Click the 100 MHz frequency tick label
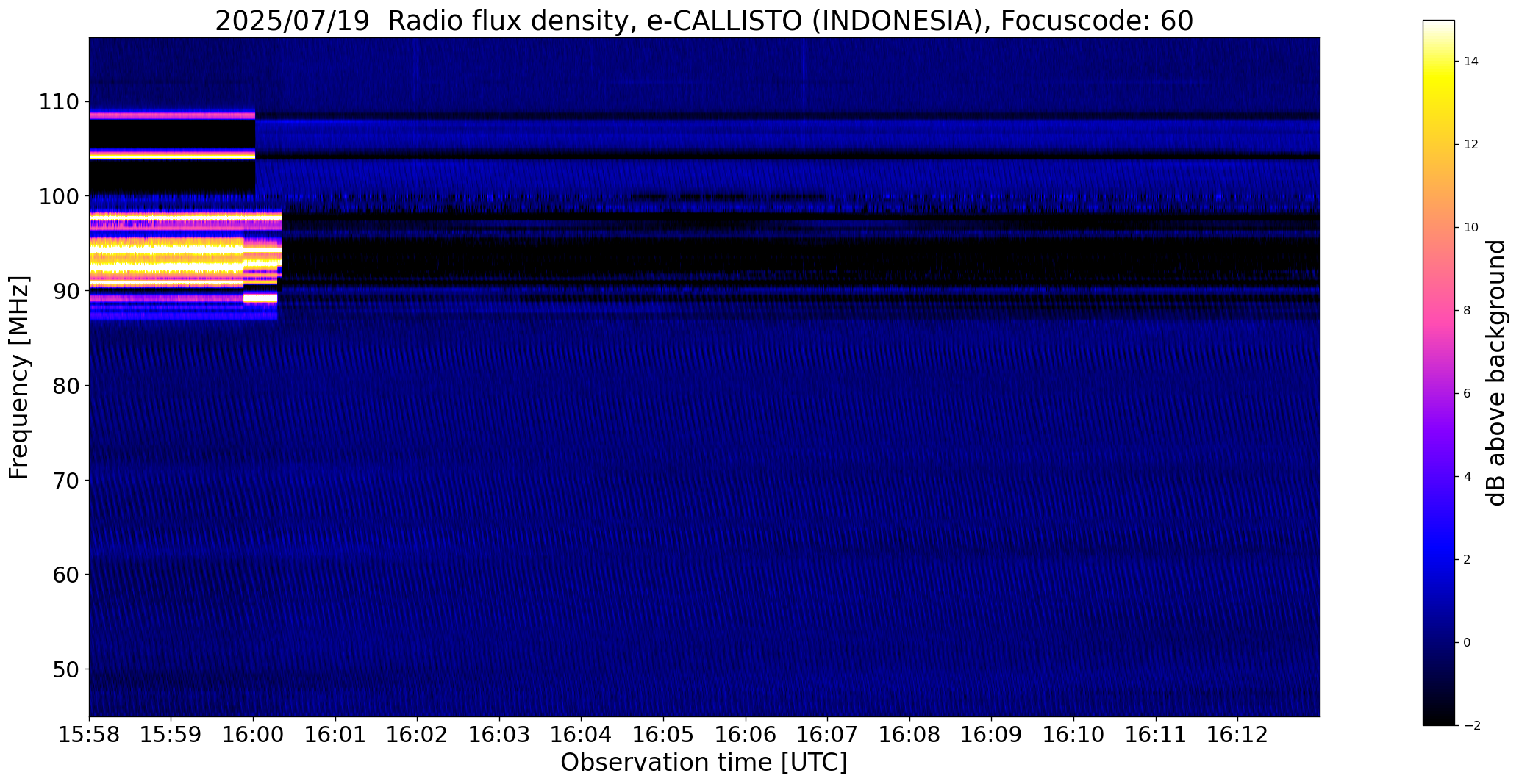The width and height of the screenshot is (1519, 784). coord(58,197)
